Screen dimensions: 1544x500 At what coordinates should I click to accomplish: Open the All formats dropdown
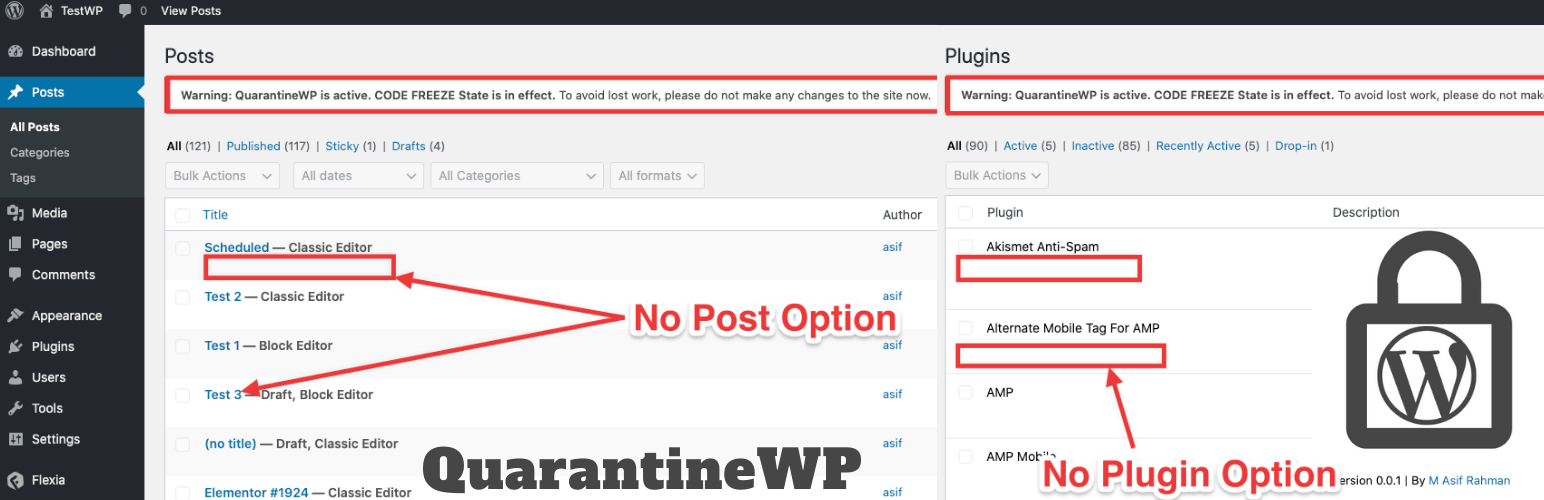click(657, 176)
